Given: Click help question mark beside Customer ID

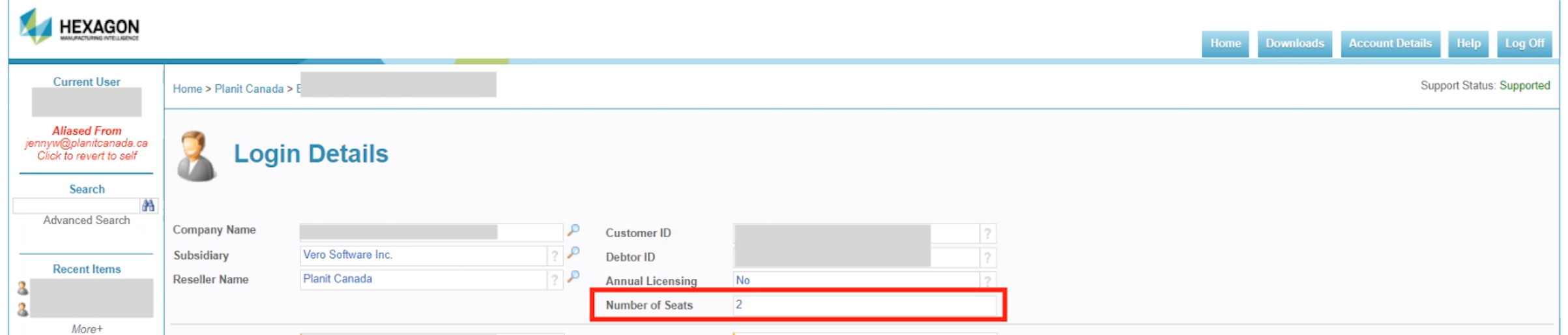Looking at the screenshot, I should click(x=987, y=233).
